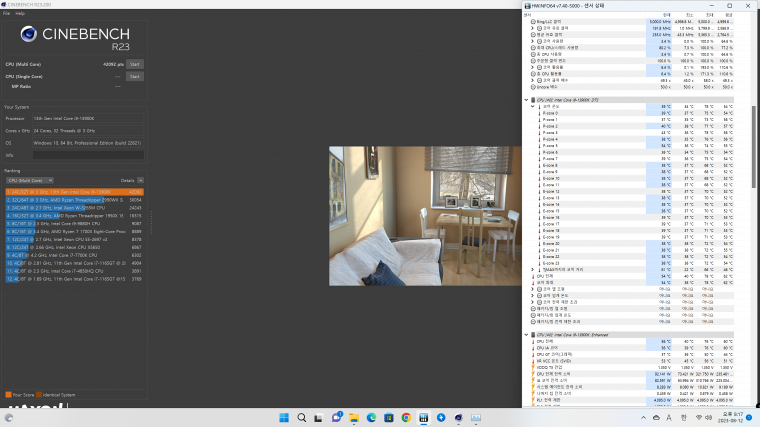760x427 pixels.
Task: Click thermometer icon beside P-core 0 row
Action: click(539, 113)
